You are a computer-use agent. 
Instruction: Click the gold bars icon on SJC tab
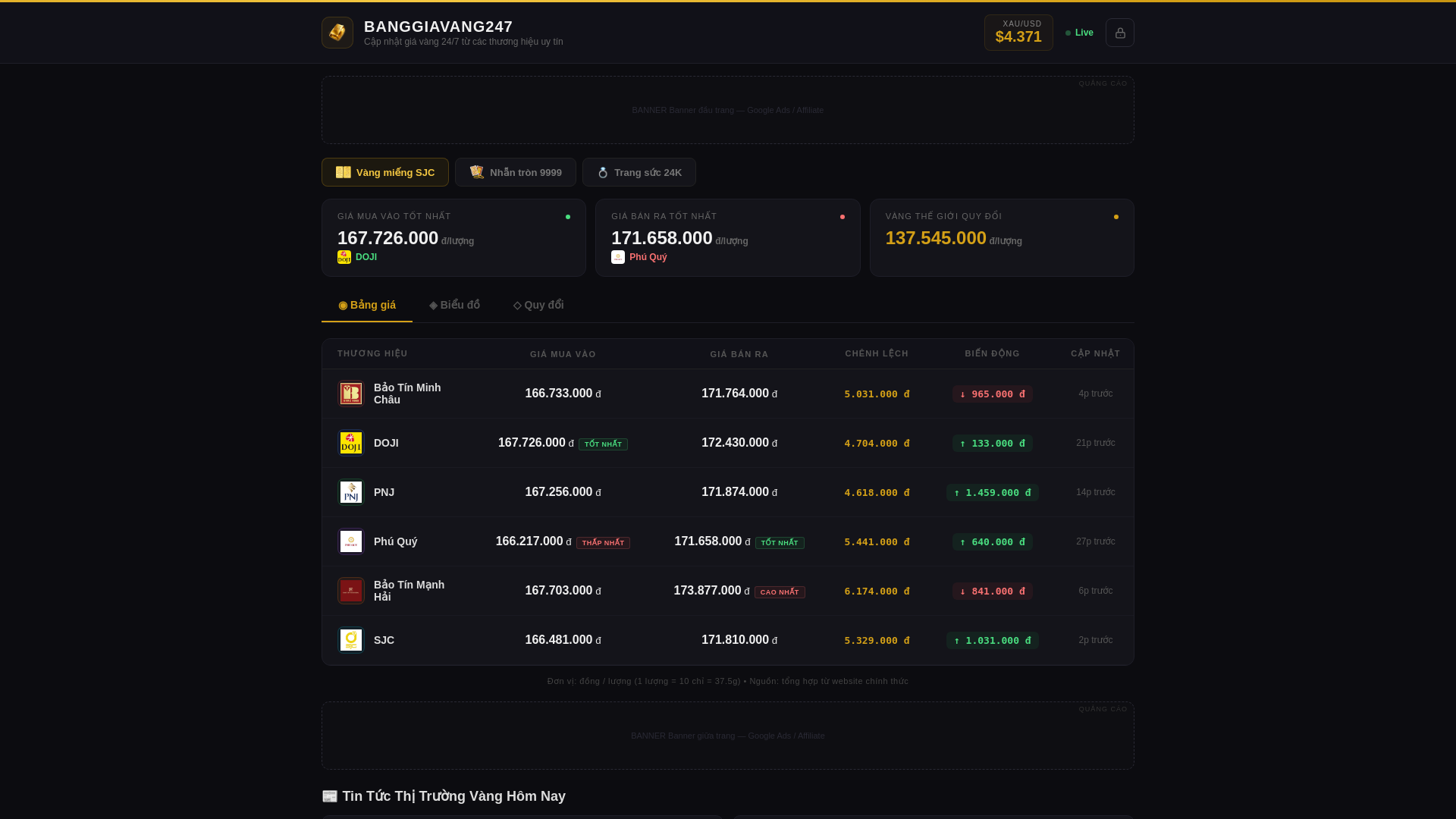point(344,172)
